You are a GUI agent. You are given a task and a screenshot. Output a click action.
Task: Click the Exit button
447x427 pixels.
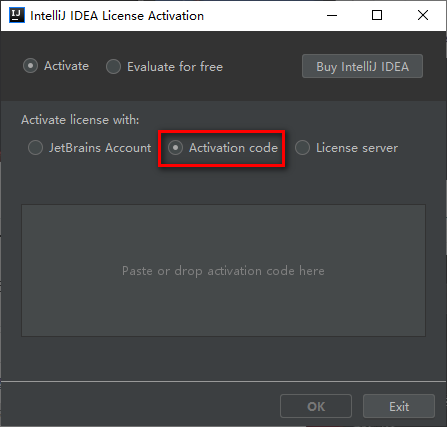[399, 406]
